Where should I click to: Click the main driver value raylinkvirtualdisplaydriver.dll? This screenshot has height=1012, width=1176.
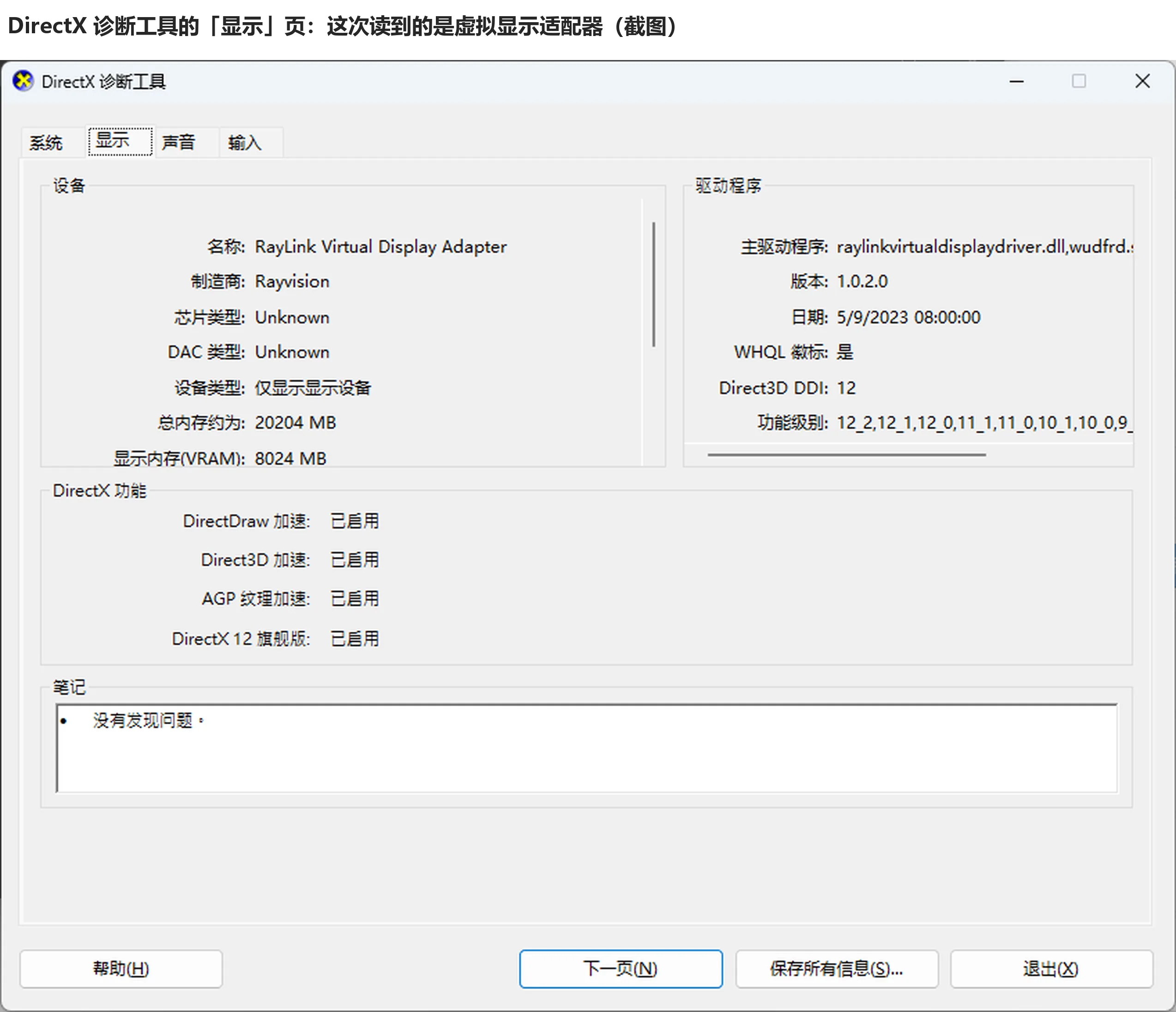(985, 247)
